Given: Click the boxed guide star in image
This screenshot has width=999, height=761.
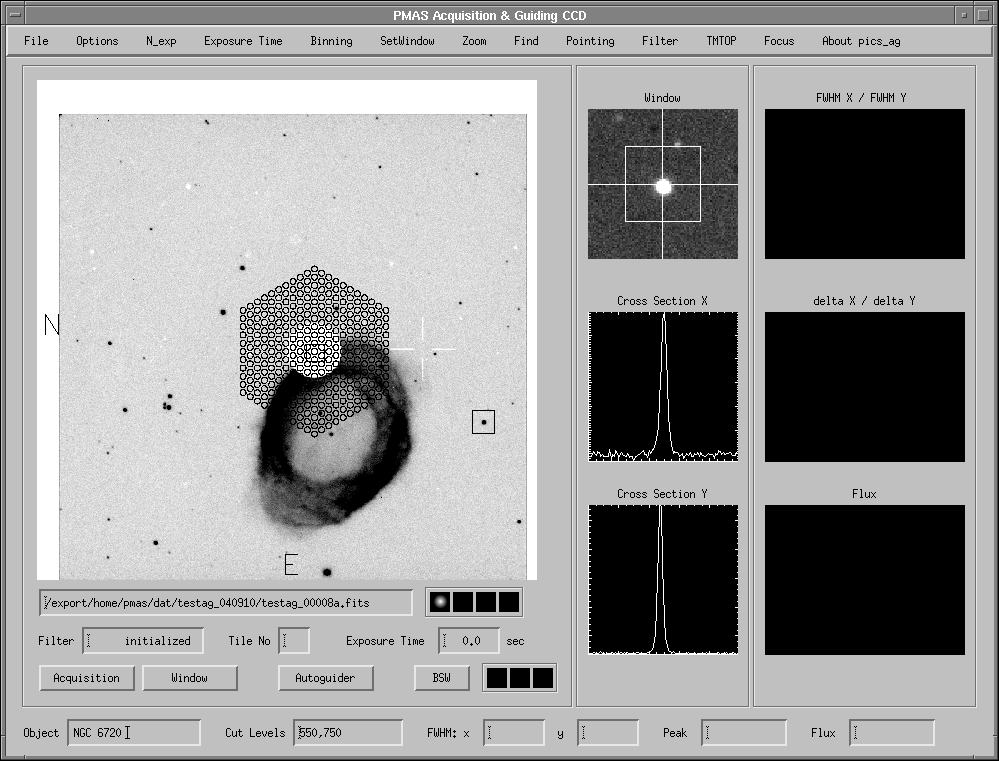Looking at the screenshot, I should point(483,422).
